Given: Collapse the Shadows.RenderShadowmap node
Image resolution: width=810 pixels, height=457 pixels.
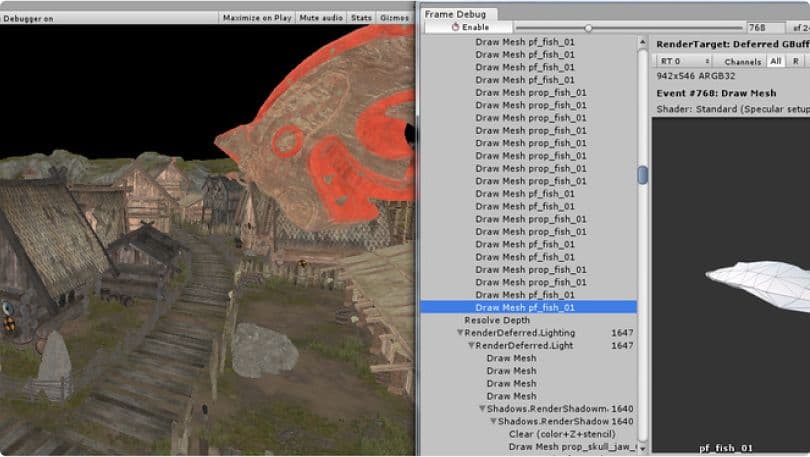Looking at the screenshot, I should [481, 409].
